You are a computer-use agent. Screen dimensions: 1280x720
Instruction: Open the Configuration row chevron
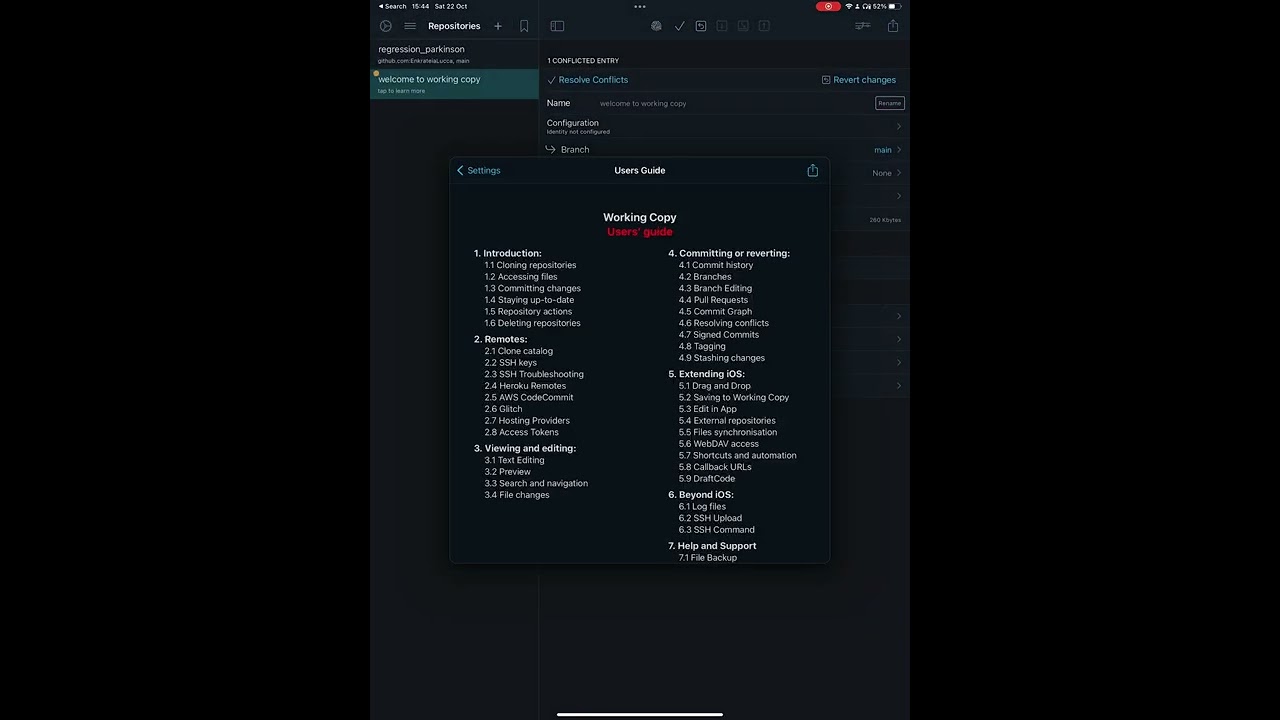pyautogui.click(x=899, y=126)
